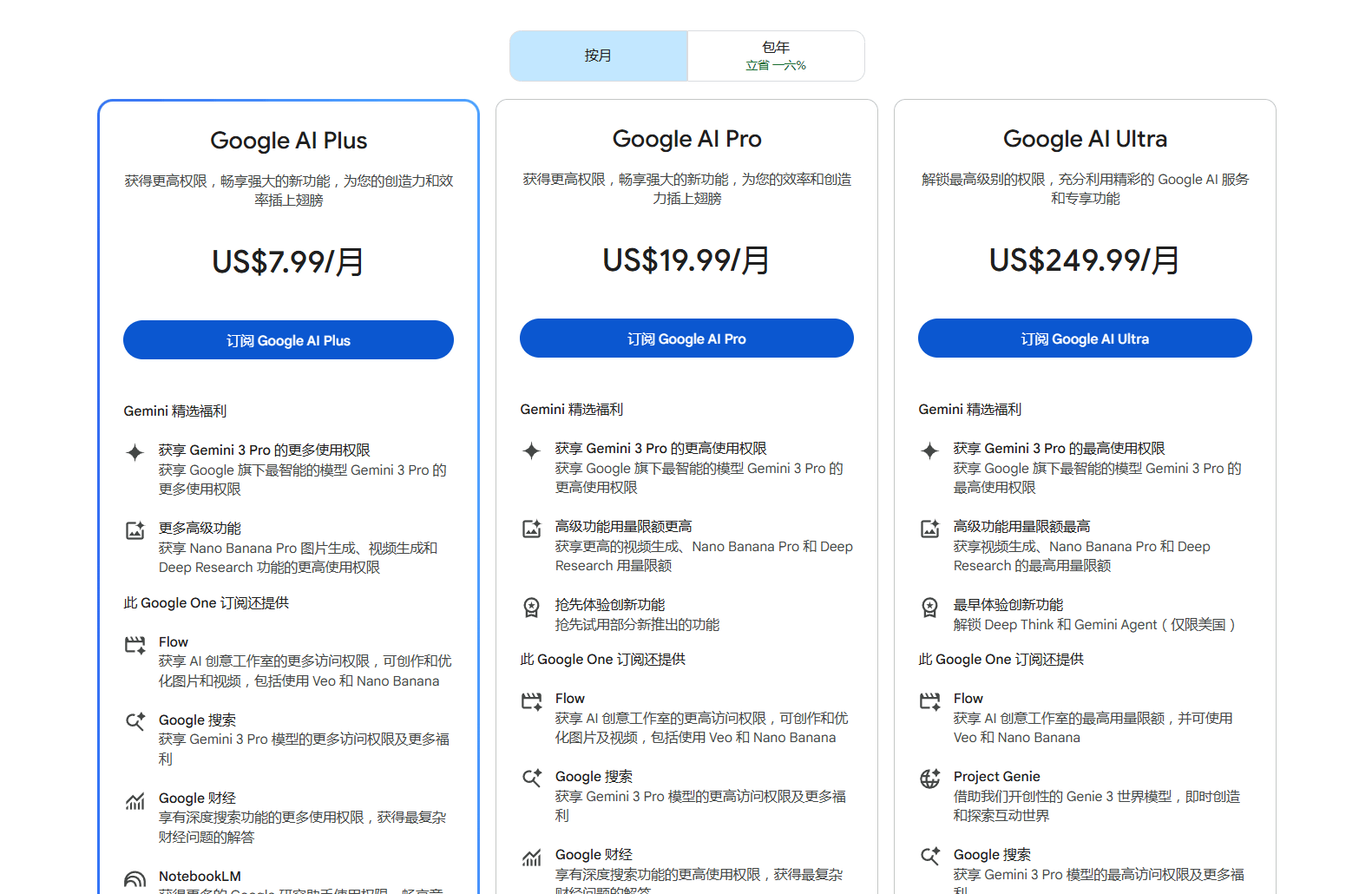The width and height of the screenshot is (1372, 894).
Task: Click the Flow heading in the Plus plan
Action: click(x=174, y=641)
